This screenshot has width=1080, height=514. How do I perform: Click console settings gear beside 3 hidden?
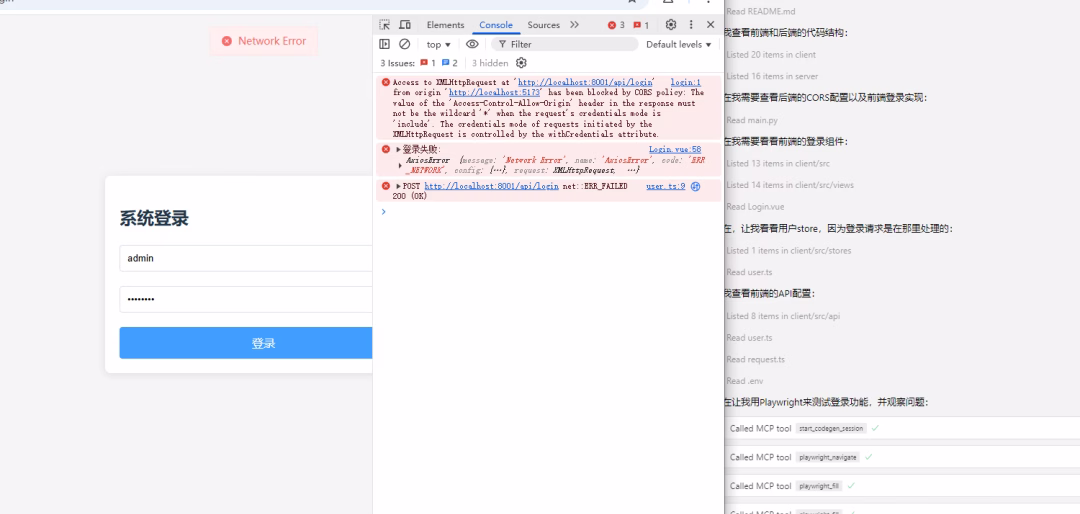[521, 63]
